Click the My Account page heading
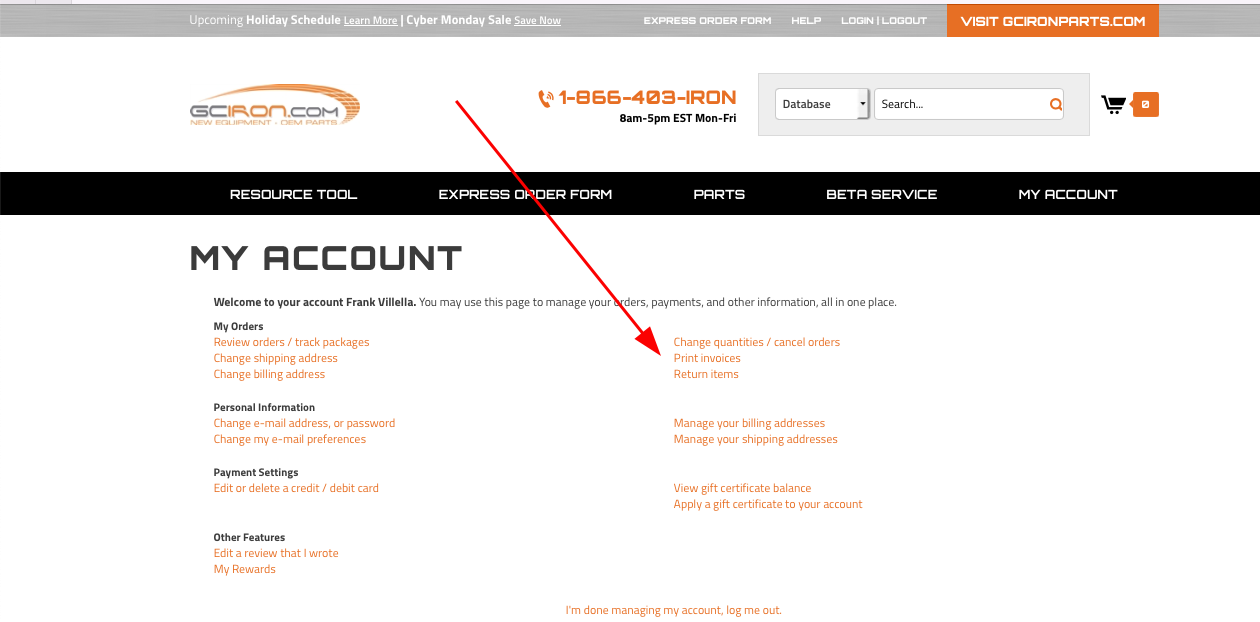Viewport: 1260px width, 622px height. 326,259
